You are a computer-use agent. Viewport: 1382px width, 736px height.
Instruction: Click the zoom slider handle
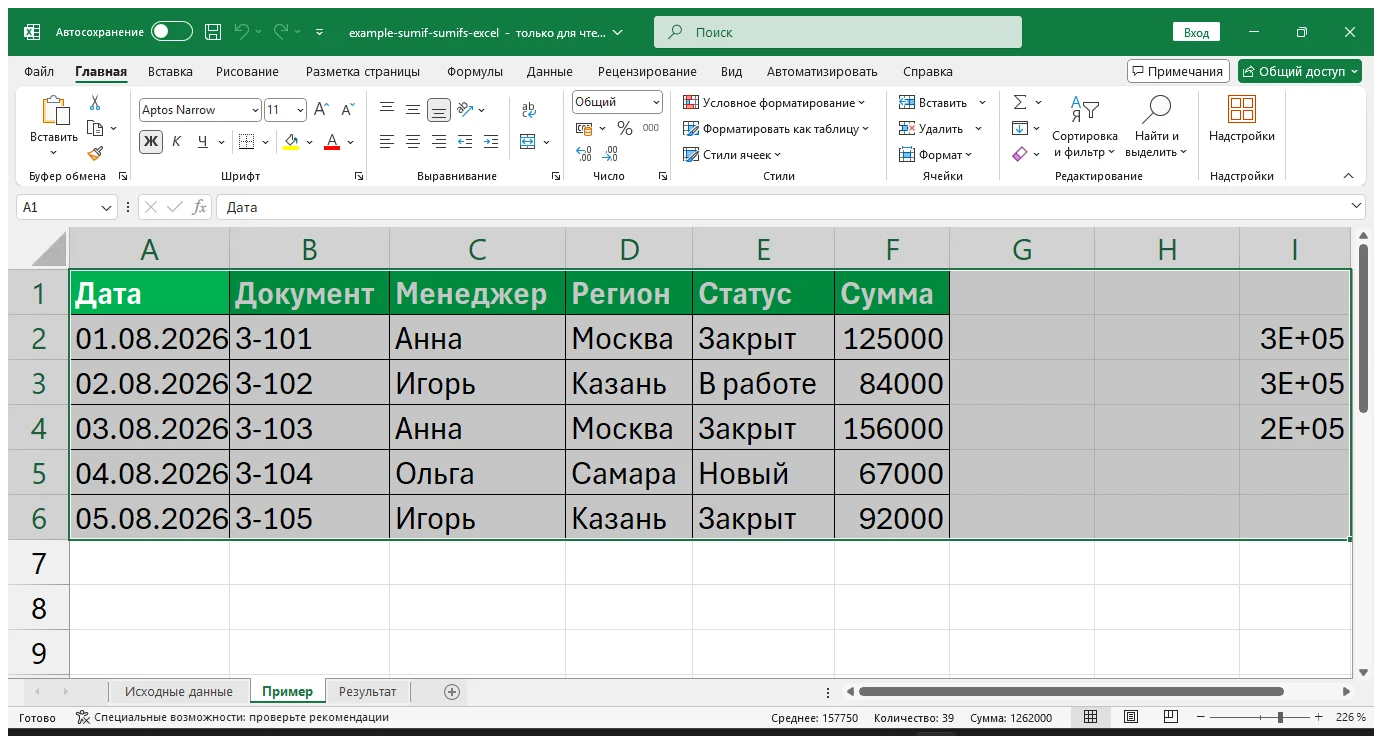pos(1281,717)
